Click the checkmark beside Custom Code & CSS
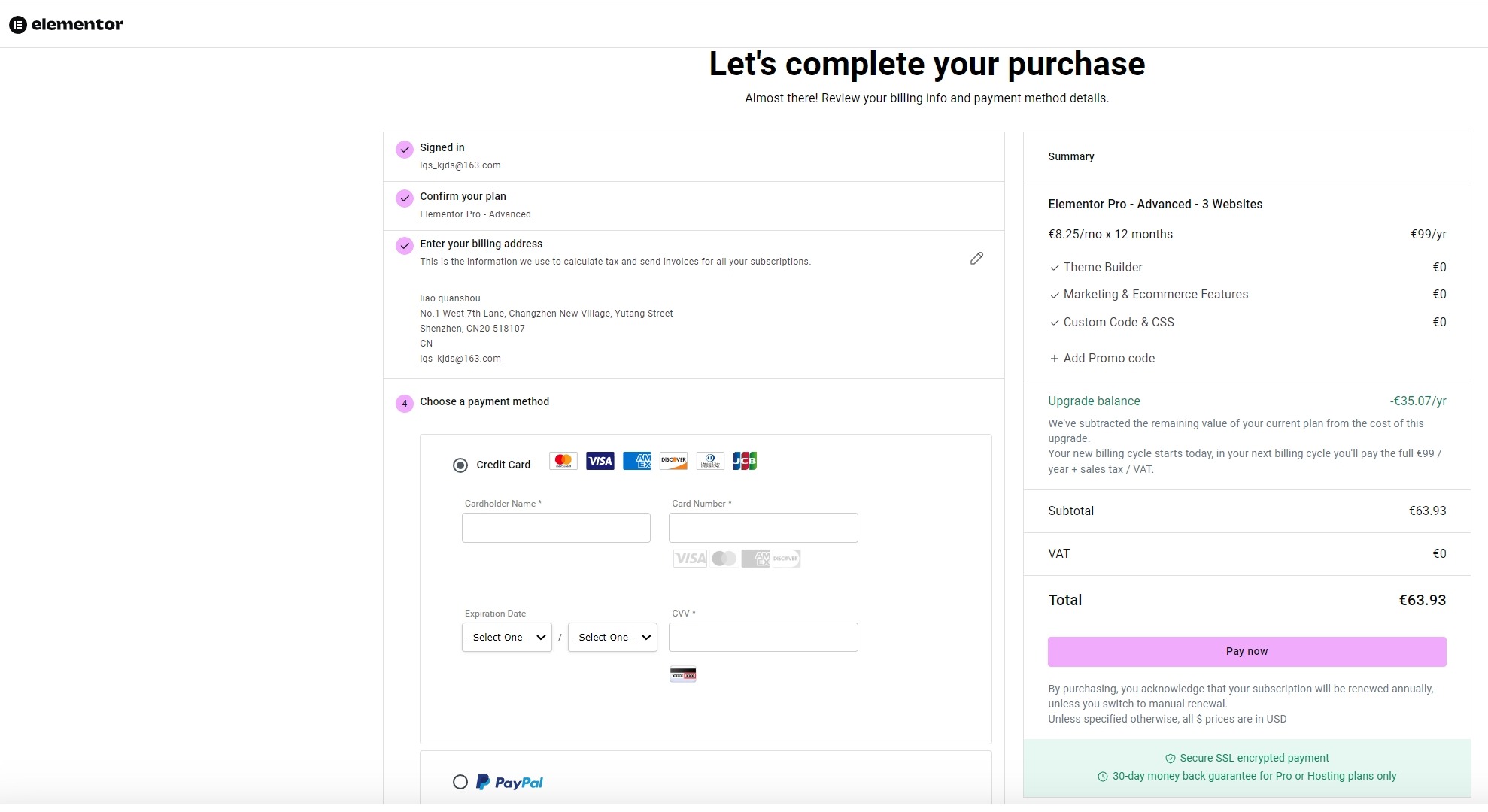This screenshot has width=1488, height=812. (1055, 323)
